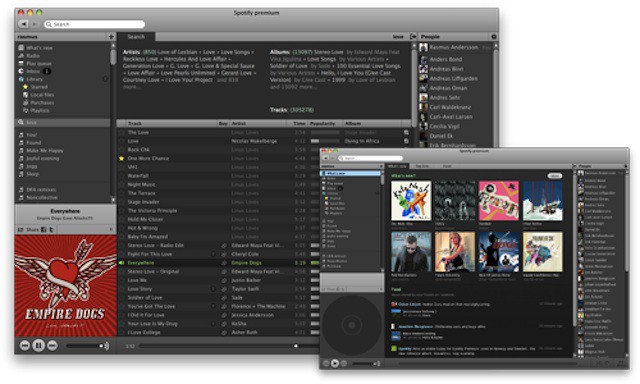Star the track Waterfall

point(121,176)
